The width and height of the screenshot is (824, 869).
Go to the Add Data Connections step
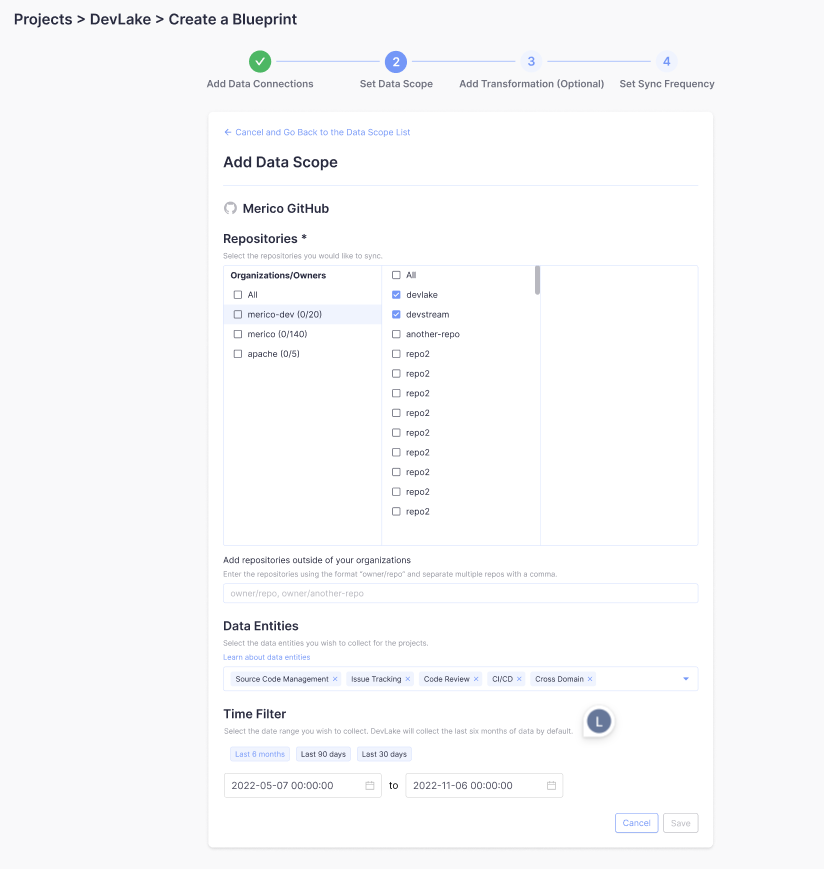coord(260,84)
